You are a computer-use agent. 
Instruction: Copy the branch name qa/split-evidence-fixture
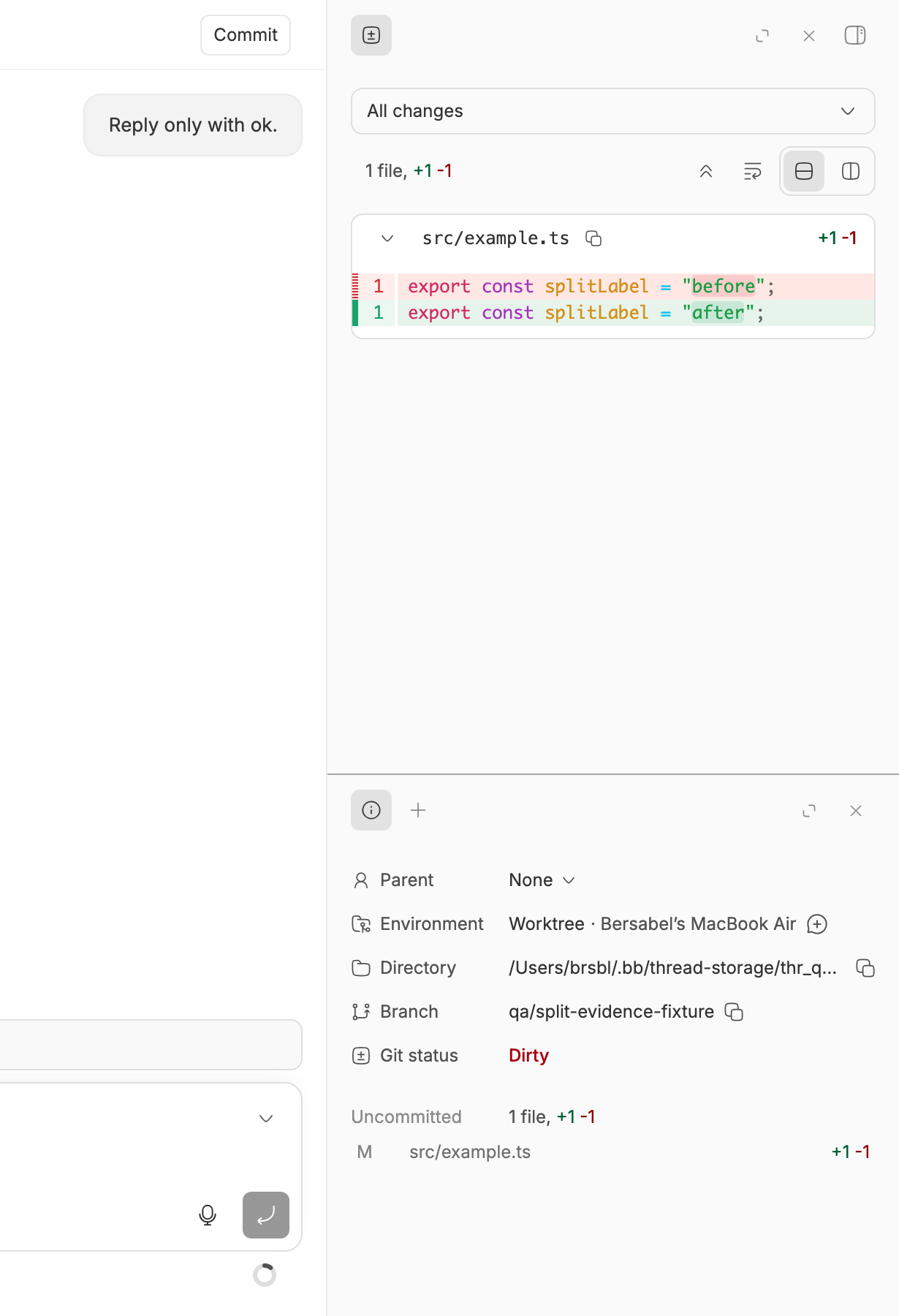coord(734,1012)
